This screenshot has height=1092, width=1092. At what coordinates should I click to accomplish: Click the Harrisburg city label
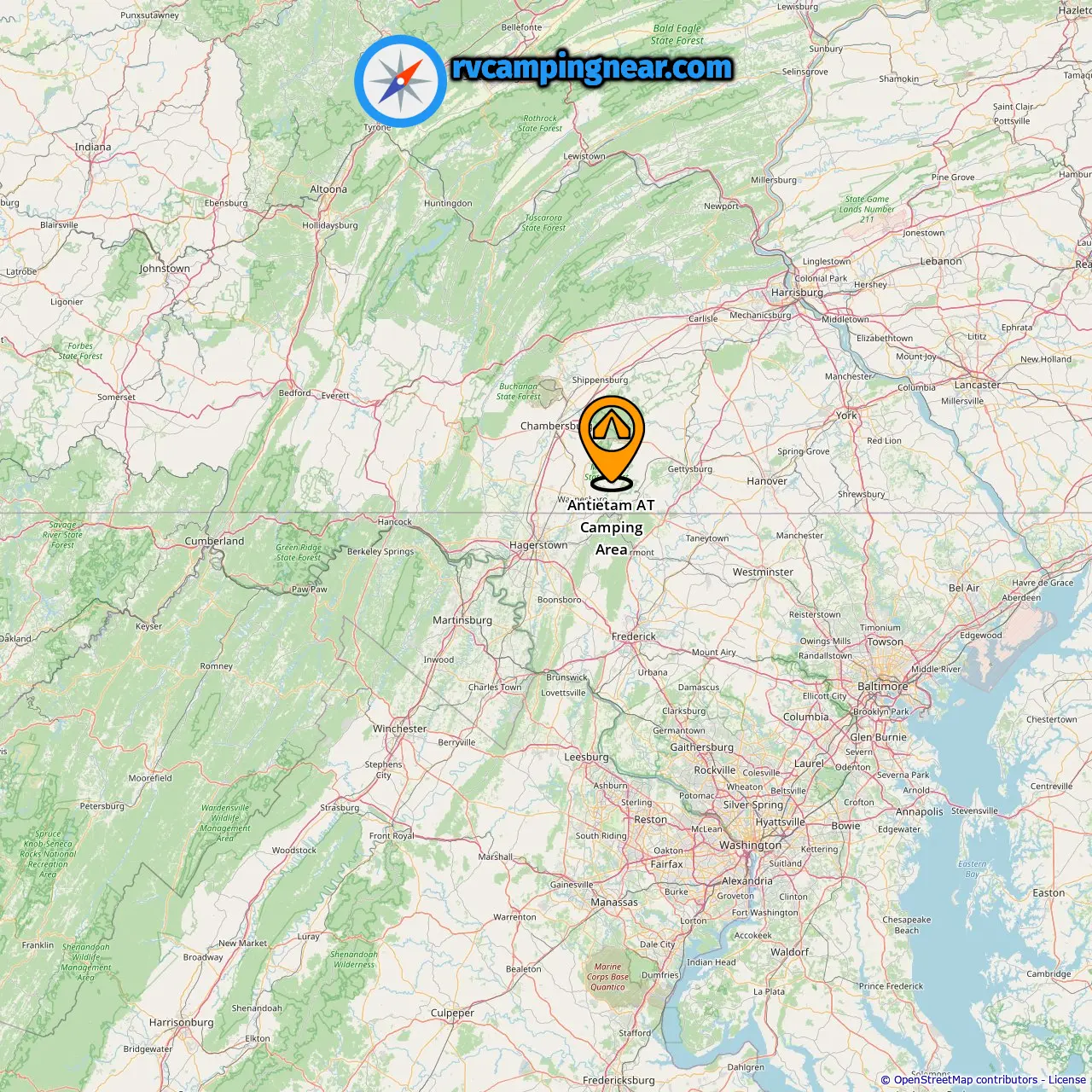pyautogui.click(x=797, y=293)
